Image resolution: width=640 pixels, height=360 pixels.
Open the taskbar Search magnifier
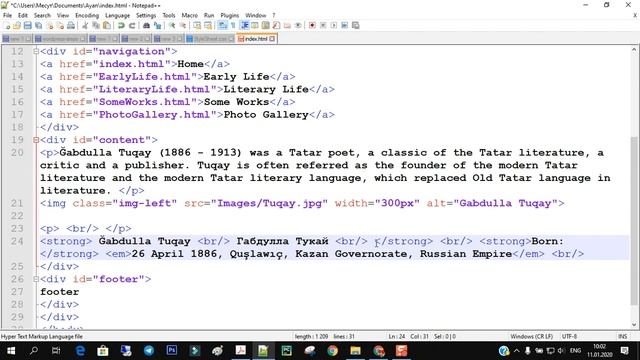pyautogui.click(x=34, y=351)
